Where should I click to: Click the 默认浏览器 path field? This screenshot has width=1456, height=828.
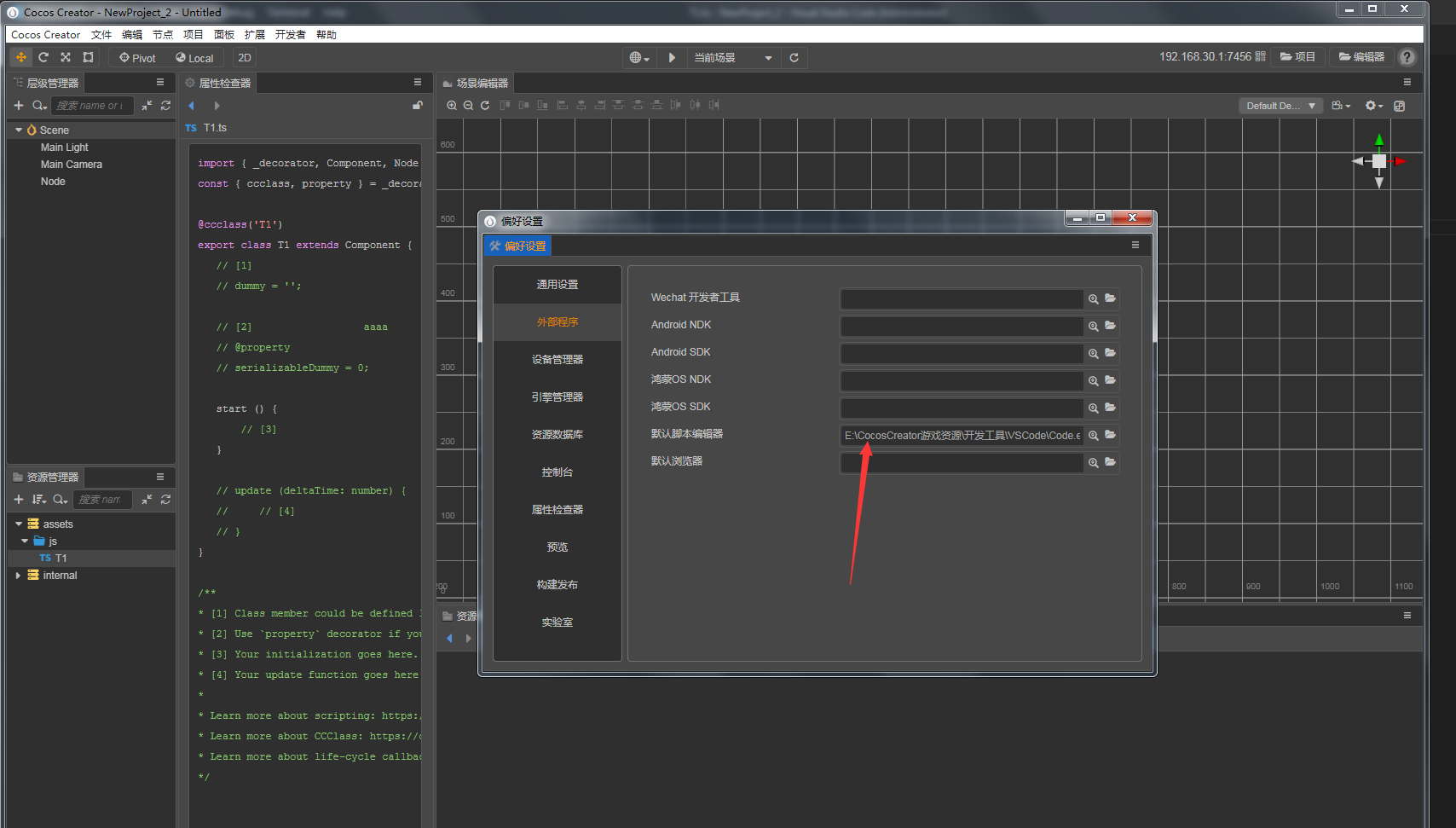tap(962, 462)
